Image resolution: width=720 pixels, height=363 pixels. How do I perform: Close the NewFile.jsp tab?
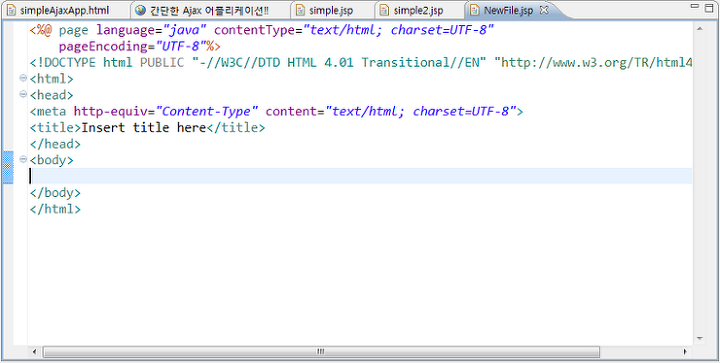click(x=544, y=10)
